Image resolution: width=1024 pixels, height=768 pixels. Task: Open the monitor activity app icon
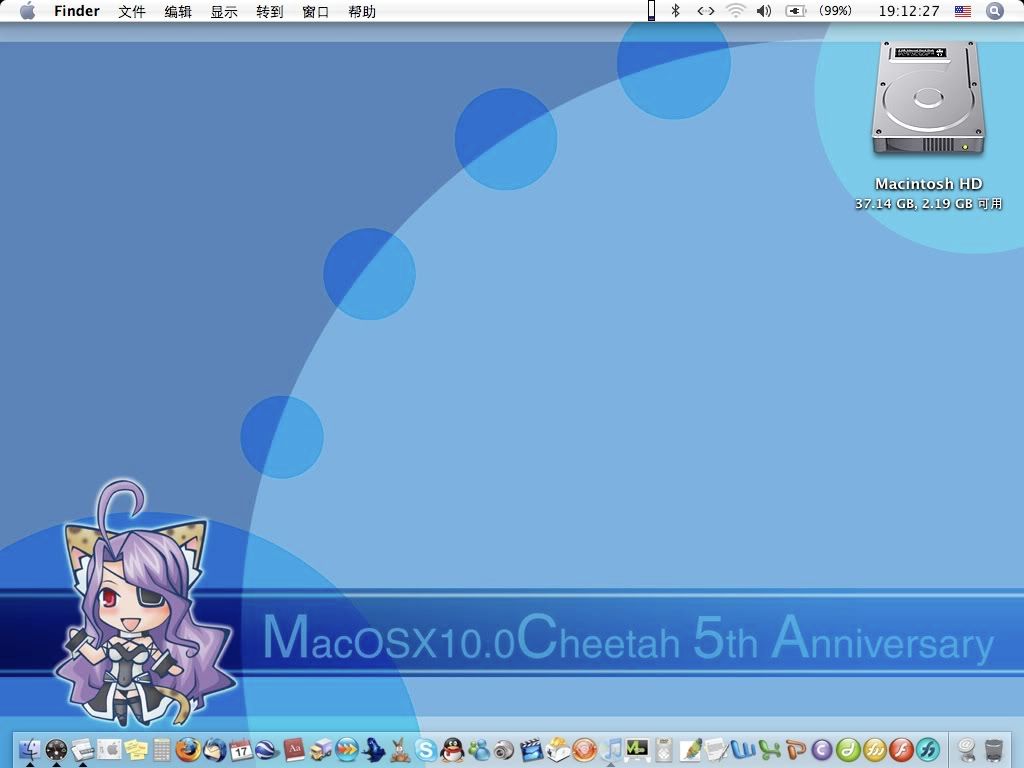coord(637,750)
